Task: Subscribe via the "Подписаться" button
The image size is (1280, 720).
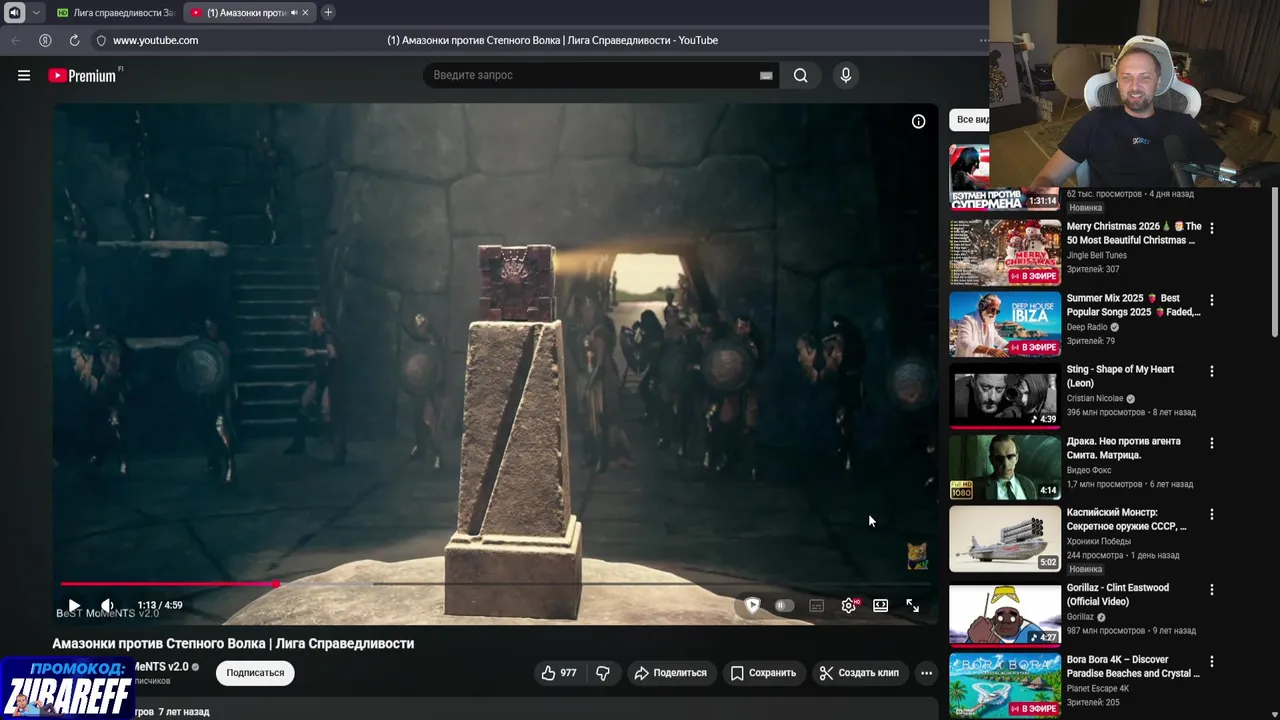Action: (x=255, y=673)
